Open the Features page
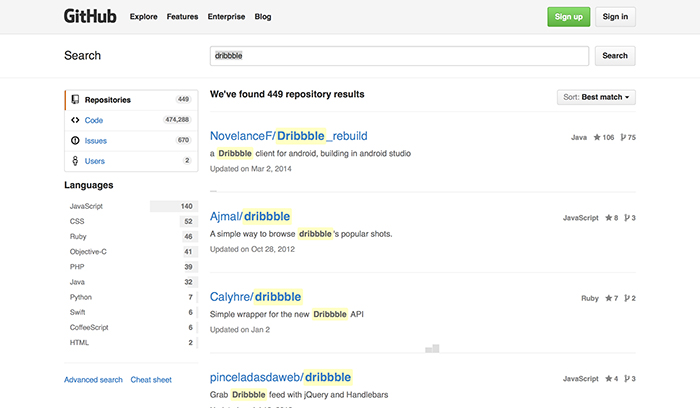The height and width of the screenshot is (408, 700). point(182,17)
